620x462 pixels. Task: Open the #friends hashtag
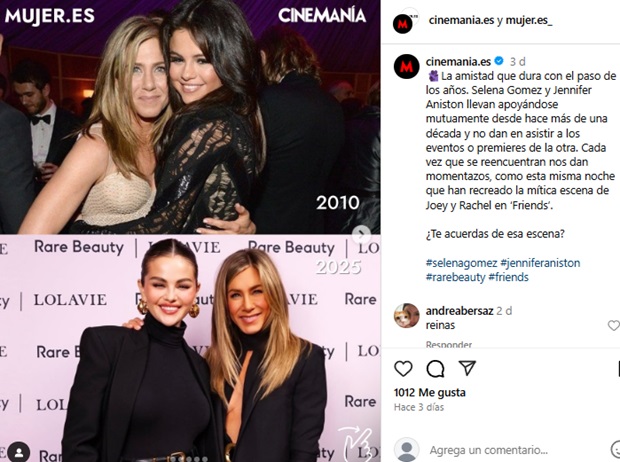(x=508, y=277)
